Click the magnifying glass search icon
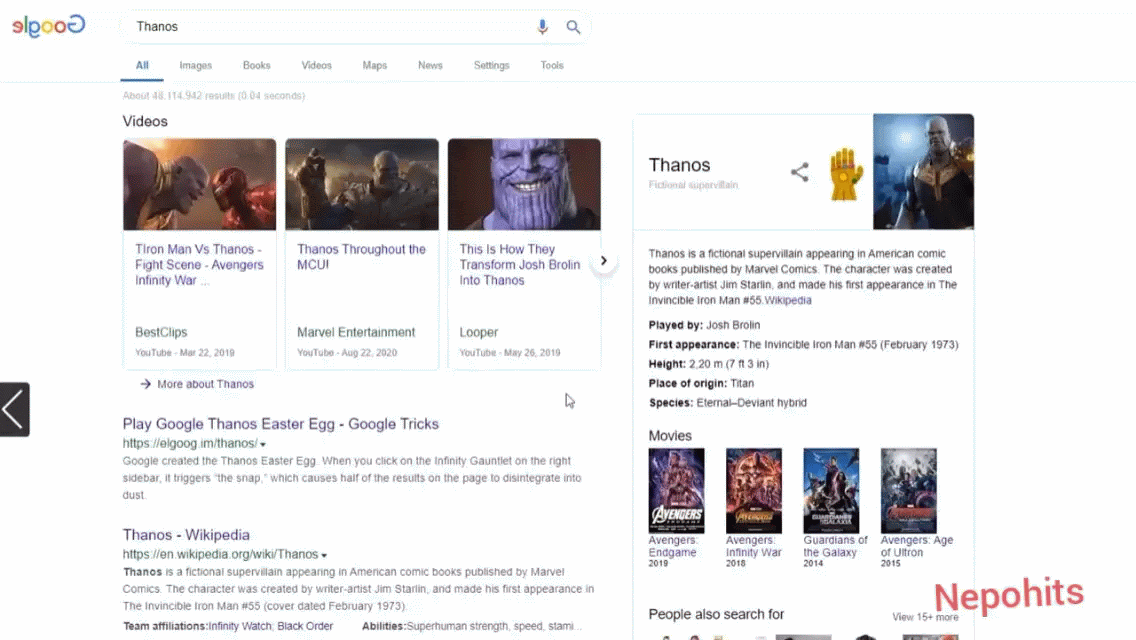This screenshot has width=1136, height=640. (x=573, y=27)
